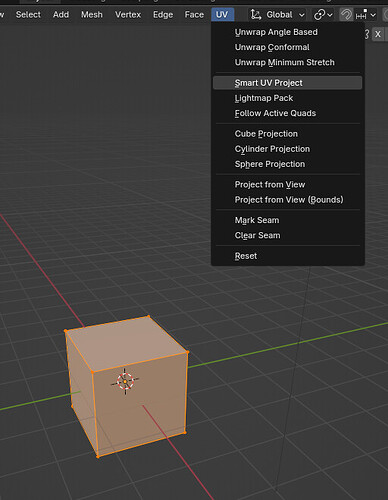Click the 3D cursor on the cube

125,381
